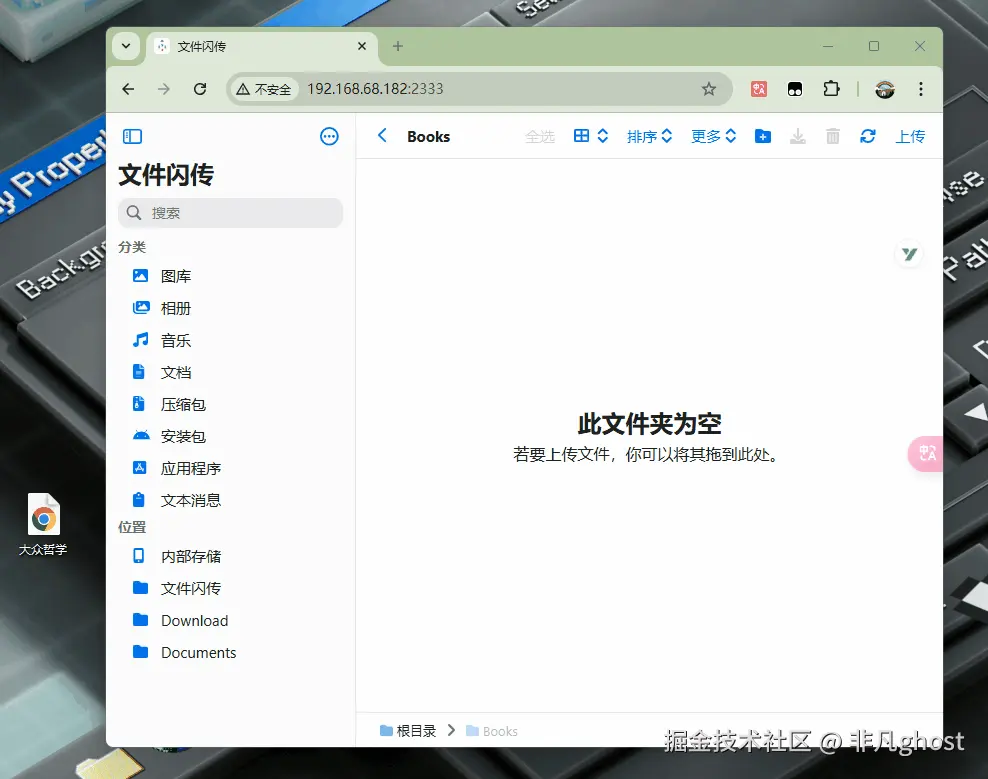Open the black square extension icon
The image size is (988, 779).
tap(795, 89)
